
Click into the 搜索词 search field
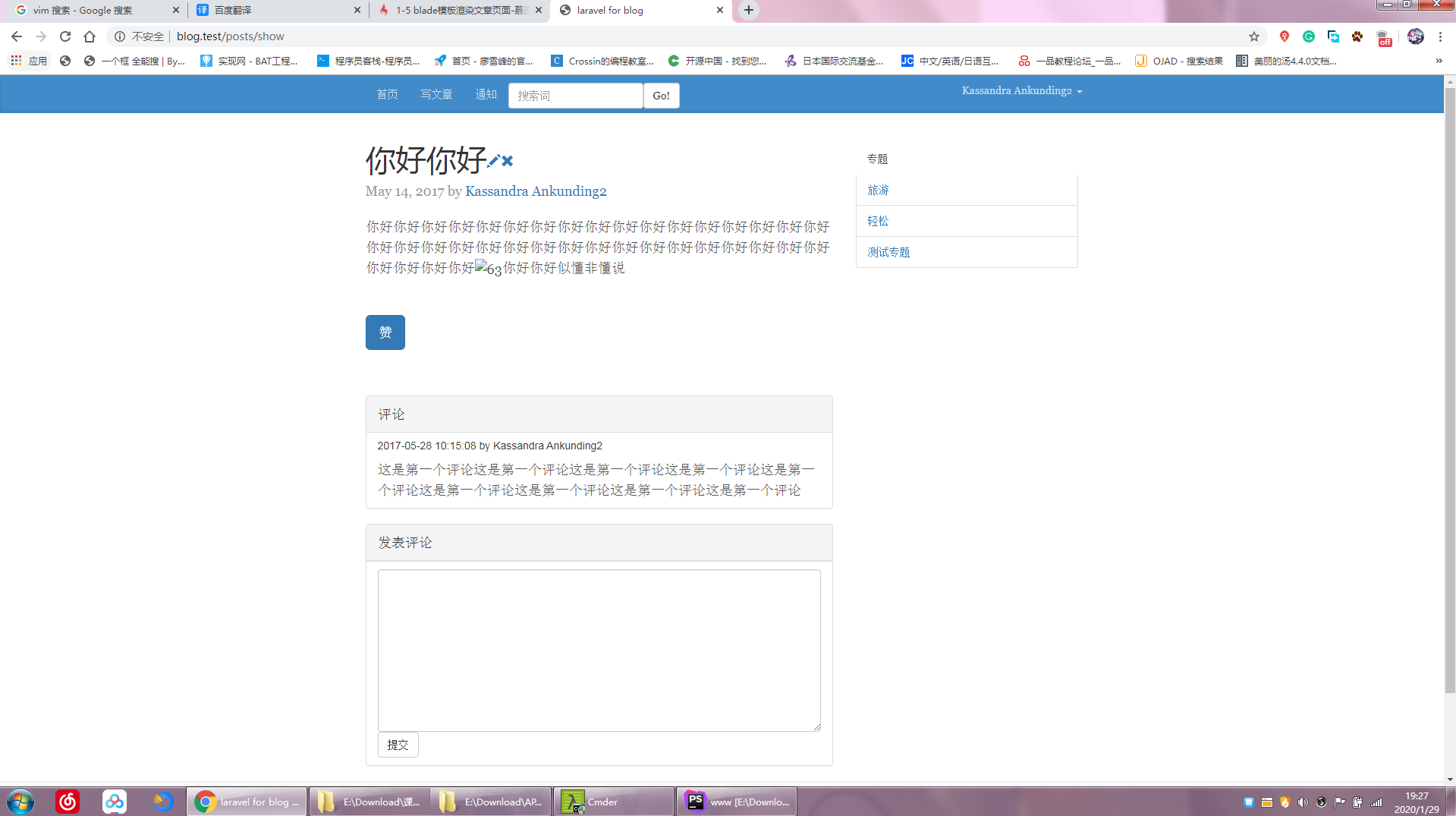coord(576,96)
